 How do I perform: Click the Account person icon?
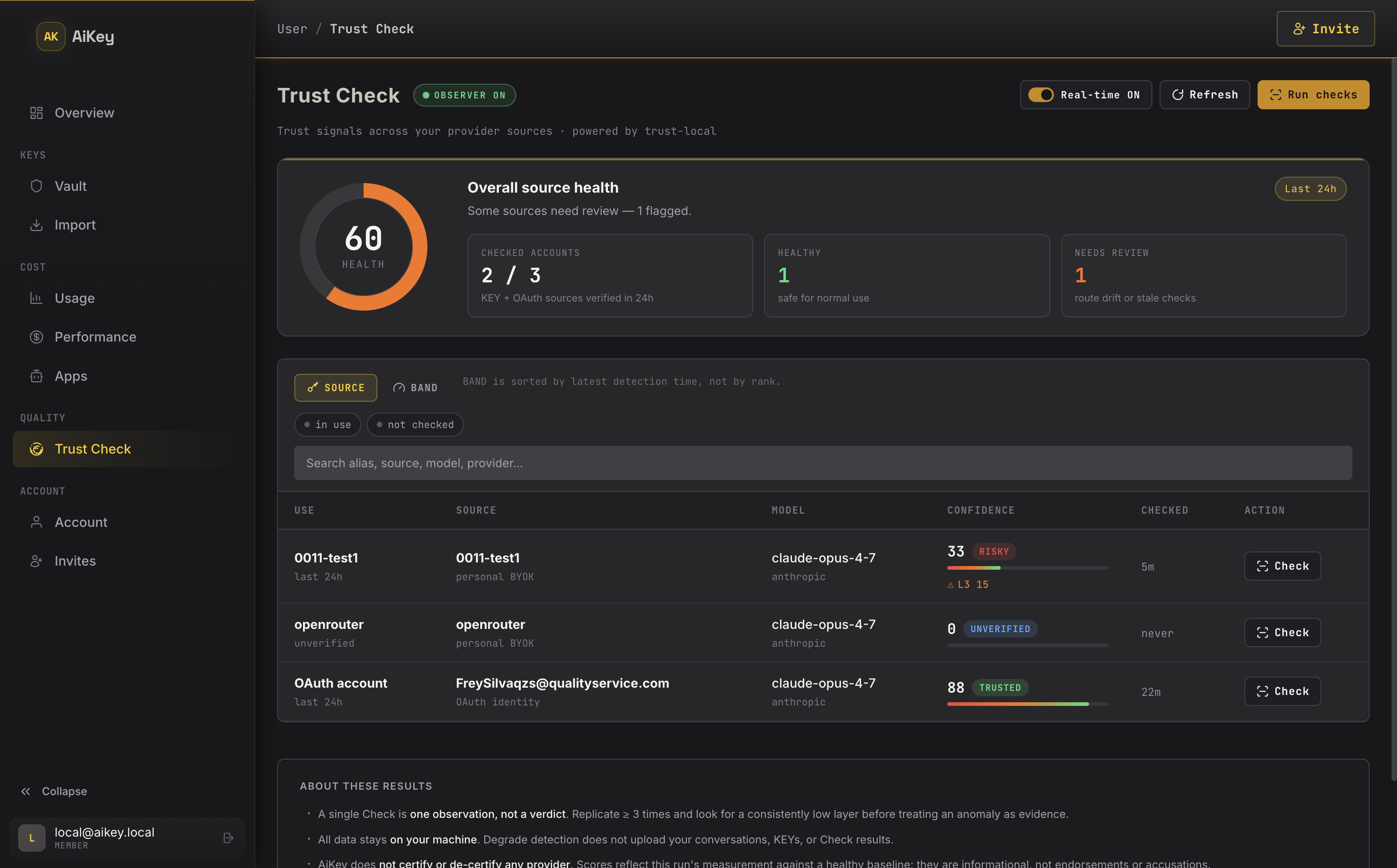36,522
